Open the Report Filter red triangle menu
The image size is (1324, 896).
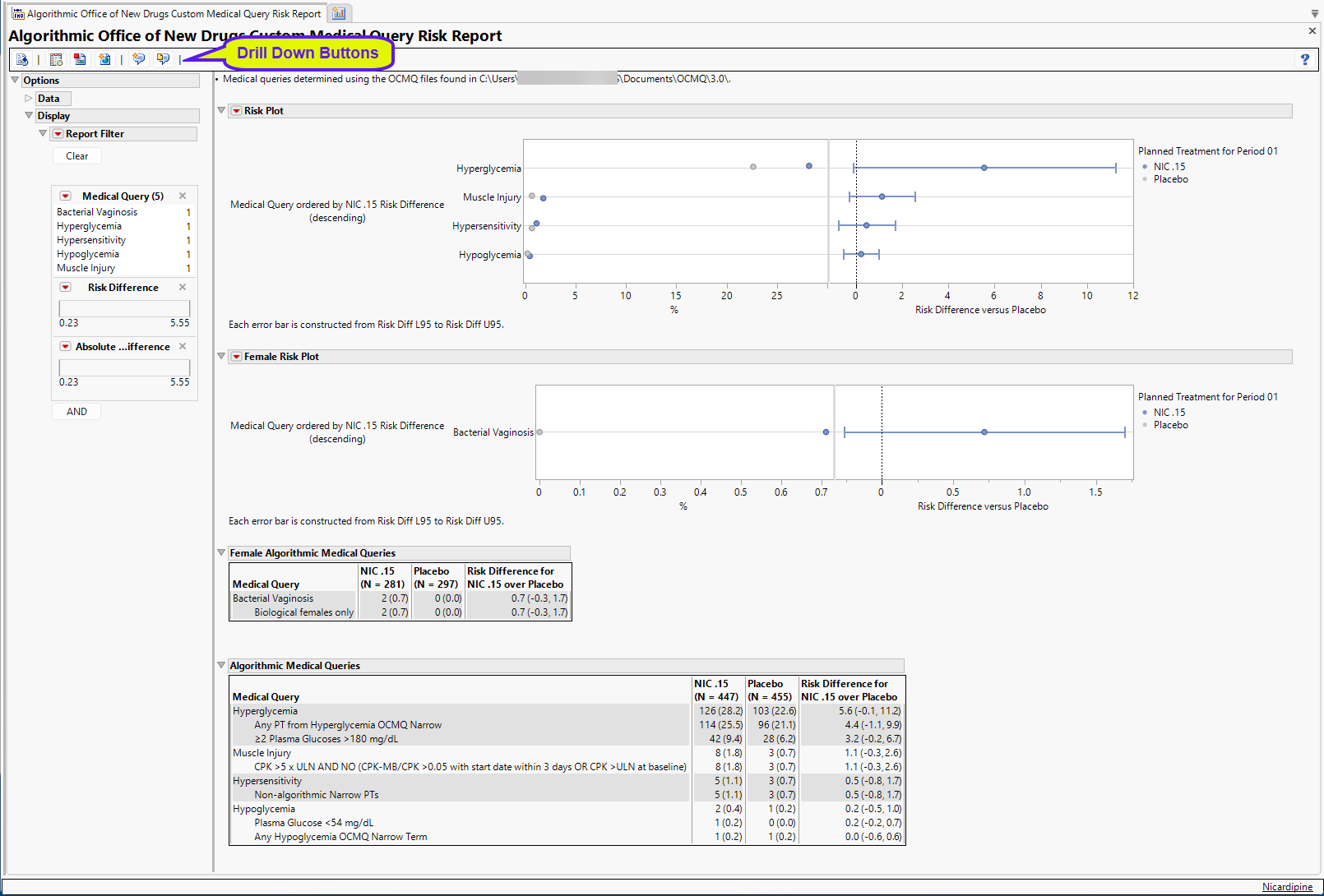coord(58,134)
